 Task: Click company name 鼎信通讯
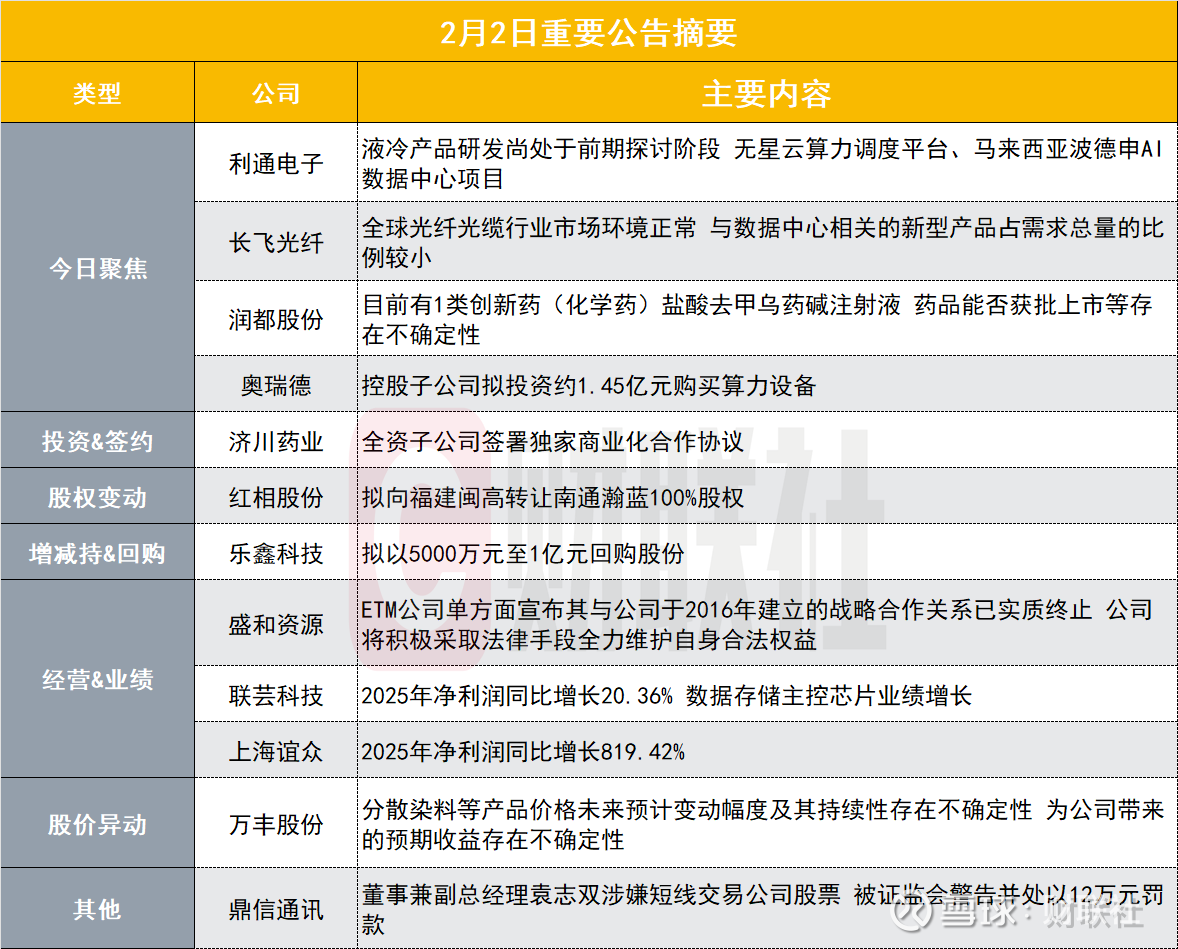[276, 909]
